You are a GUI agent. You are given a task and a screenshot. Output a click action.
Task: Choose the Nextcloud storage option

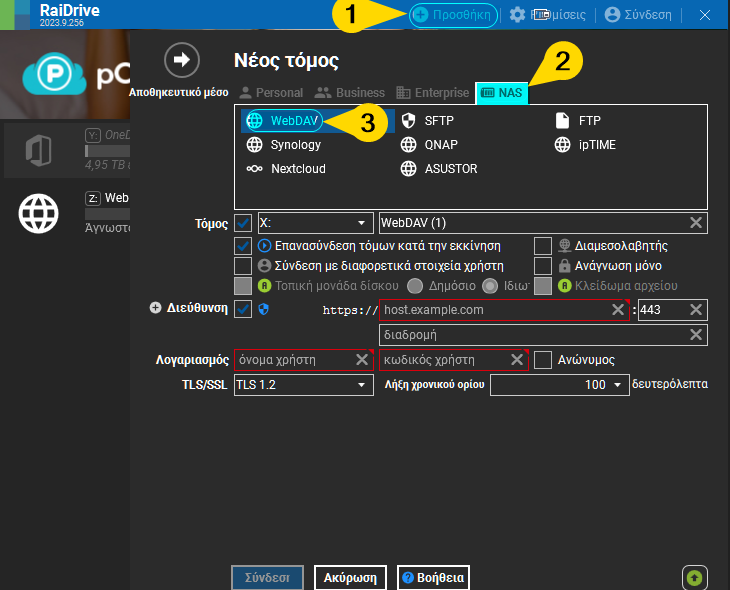click(286, 169)
